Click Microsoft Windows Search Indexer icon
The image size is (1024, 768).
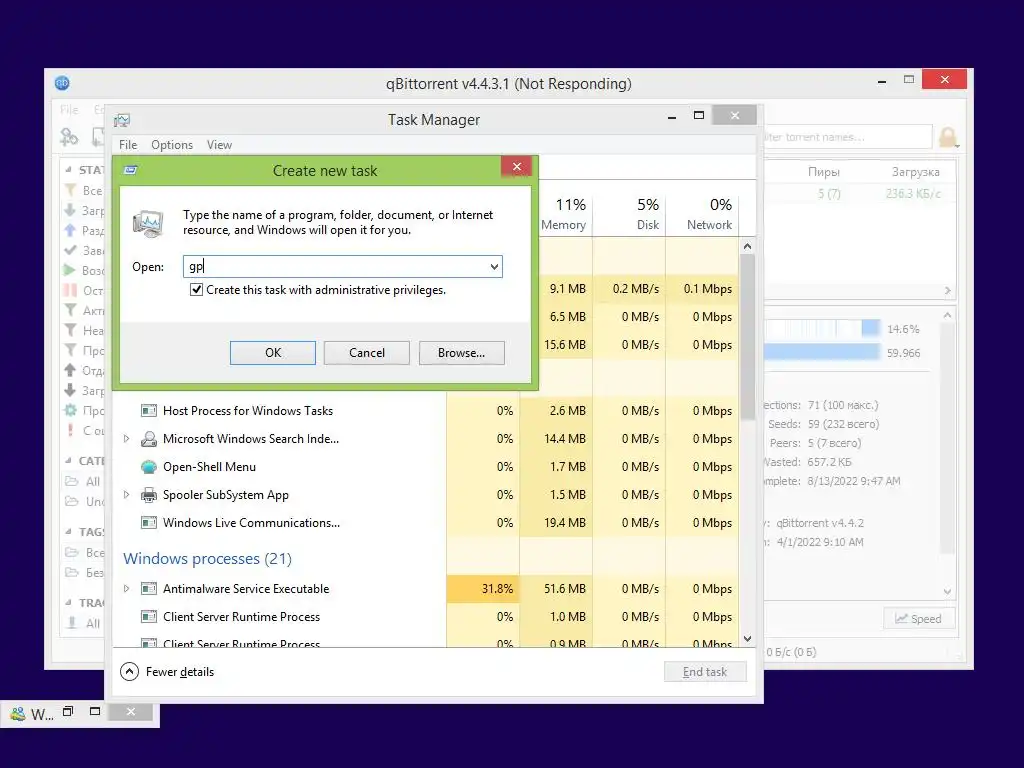click(149, 439)
